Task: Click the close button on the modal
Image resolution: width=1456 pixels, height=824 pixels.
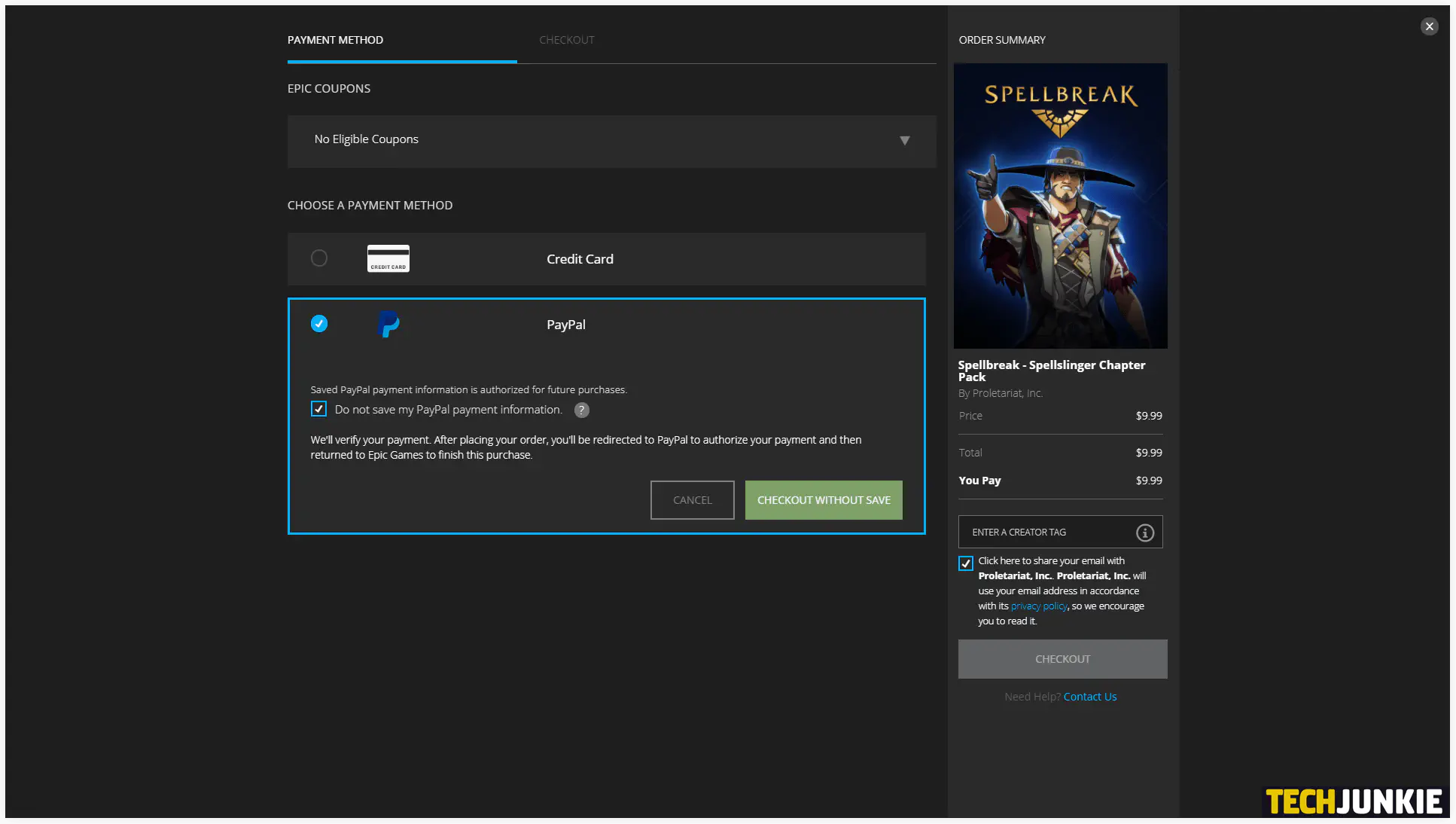Action: pos(1430,26)
